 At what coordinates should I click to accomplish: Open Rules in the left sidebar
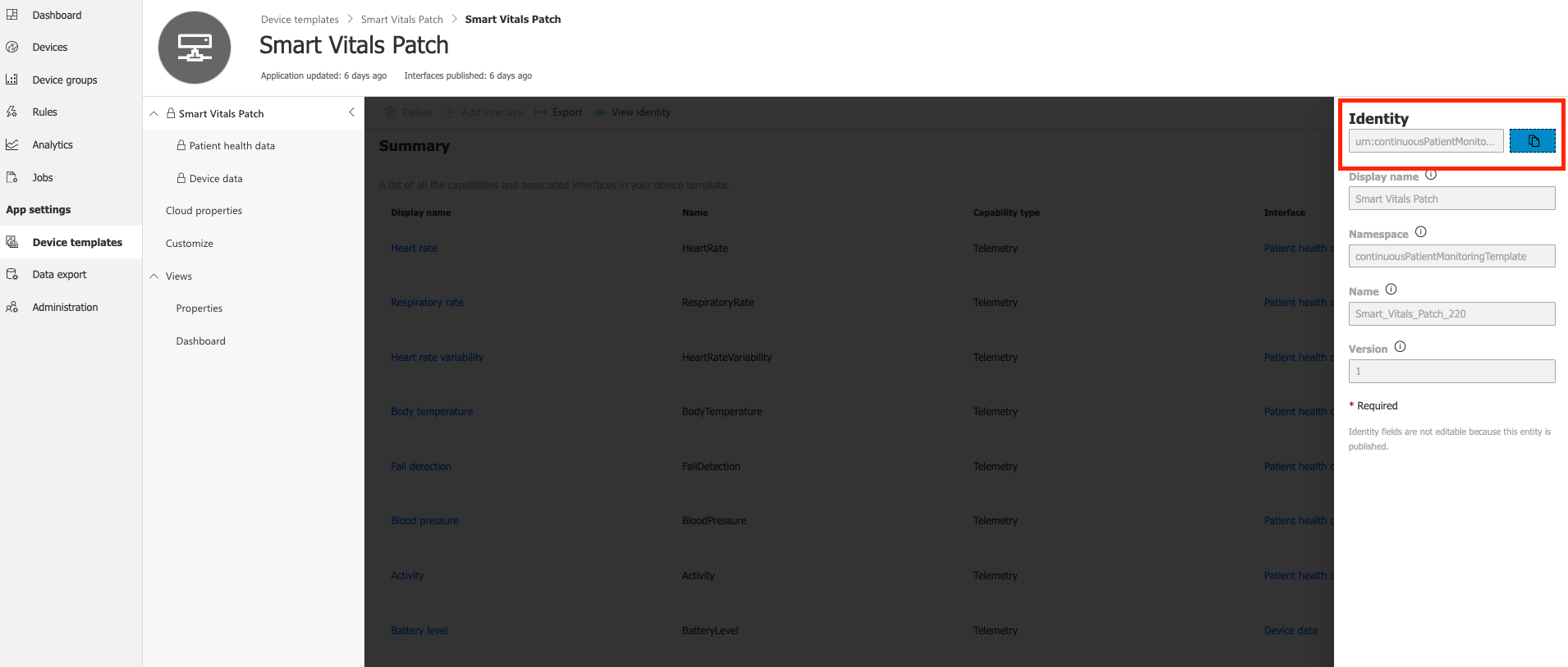45,112
